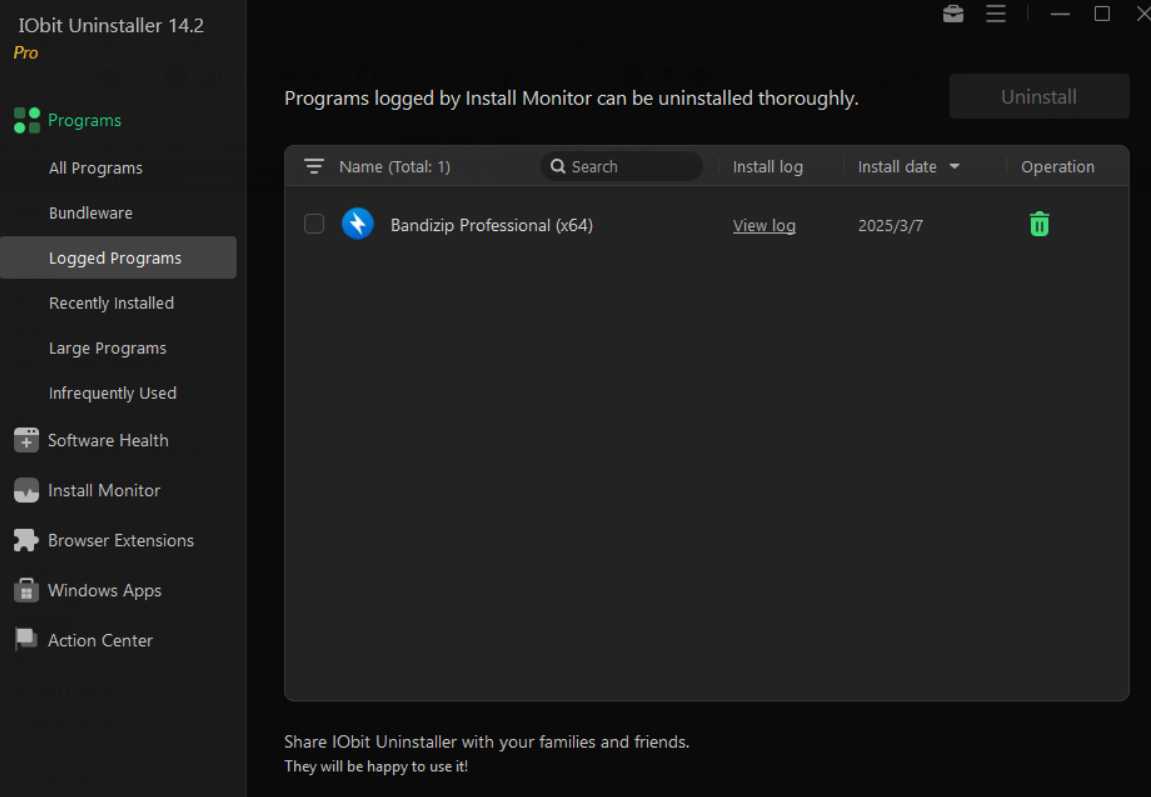Tick the Bandizip Professional checkbox
1151x797 pixels.
click(x=314, y=224)
